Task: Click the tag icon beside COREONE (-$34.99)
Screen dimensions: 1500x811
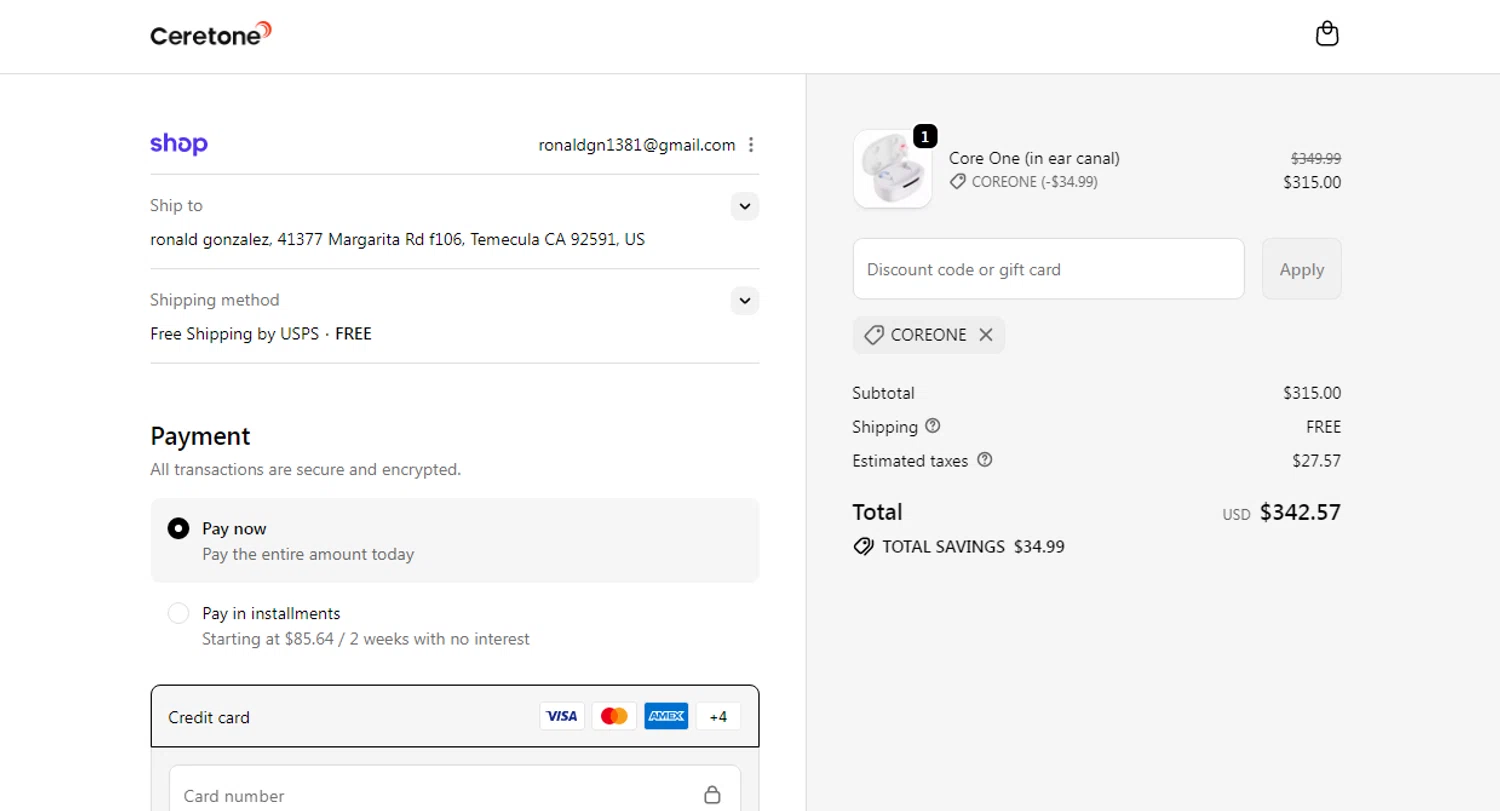Action: tap(958, 182)
